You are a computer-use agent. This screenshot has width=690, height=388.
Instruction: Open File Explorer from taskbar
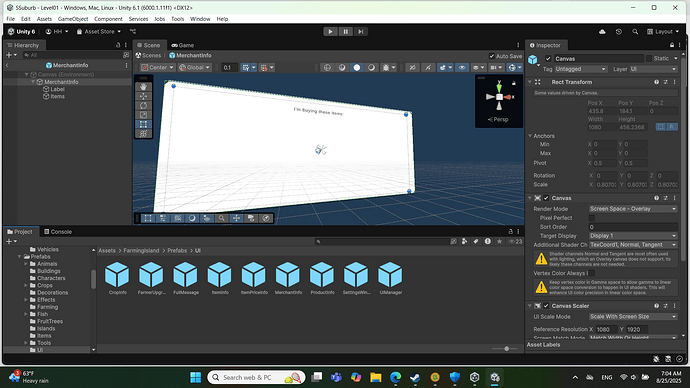coord(375,377)
